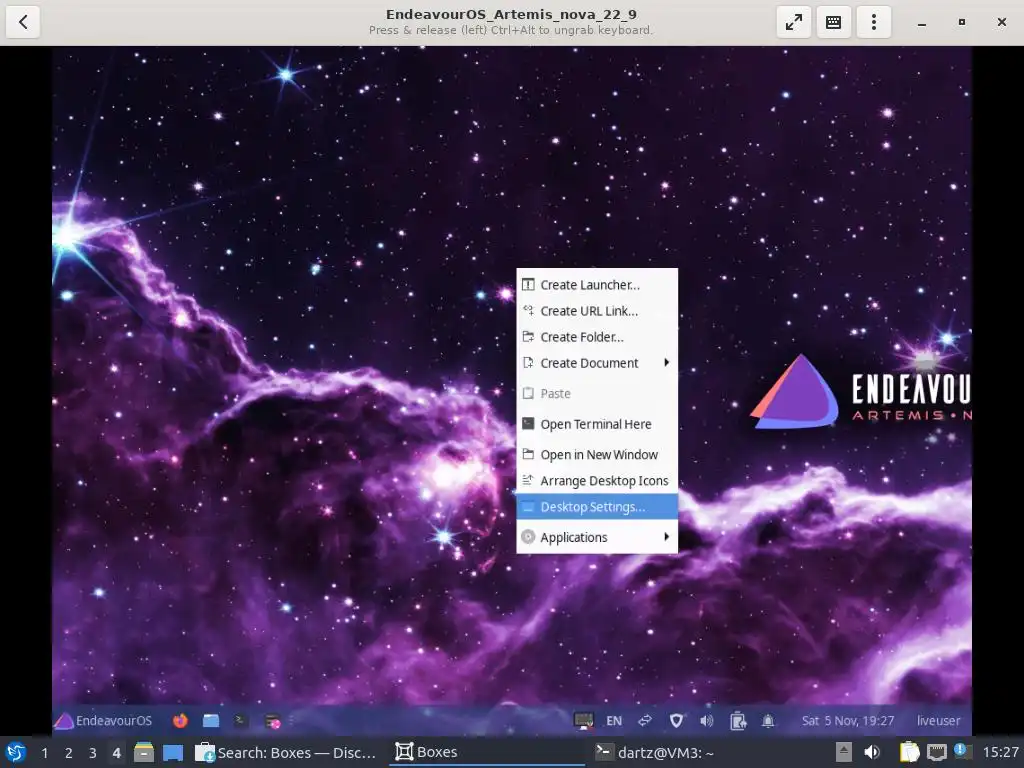Screen dimensions: 1024x768
Task: Open the liveuser session menu
Action: pos(938,721)
